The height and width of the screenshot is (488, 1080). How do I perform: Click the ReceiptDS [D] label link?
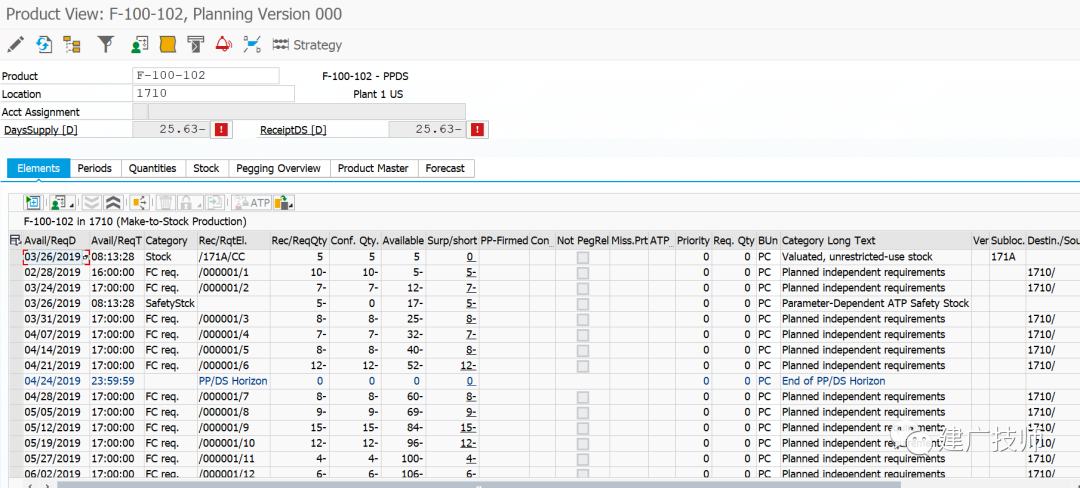(293, 129)
